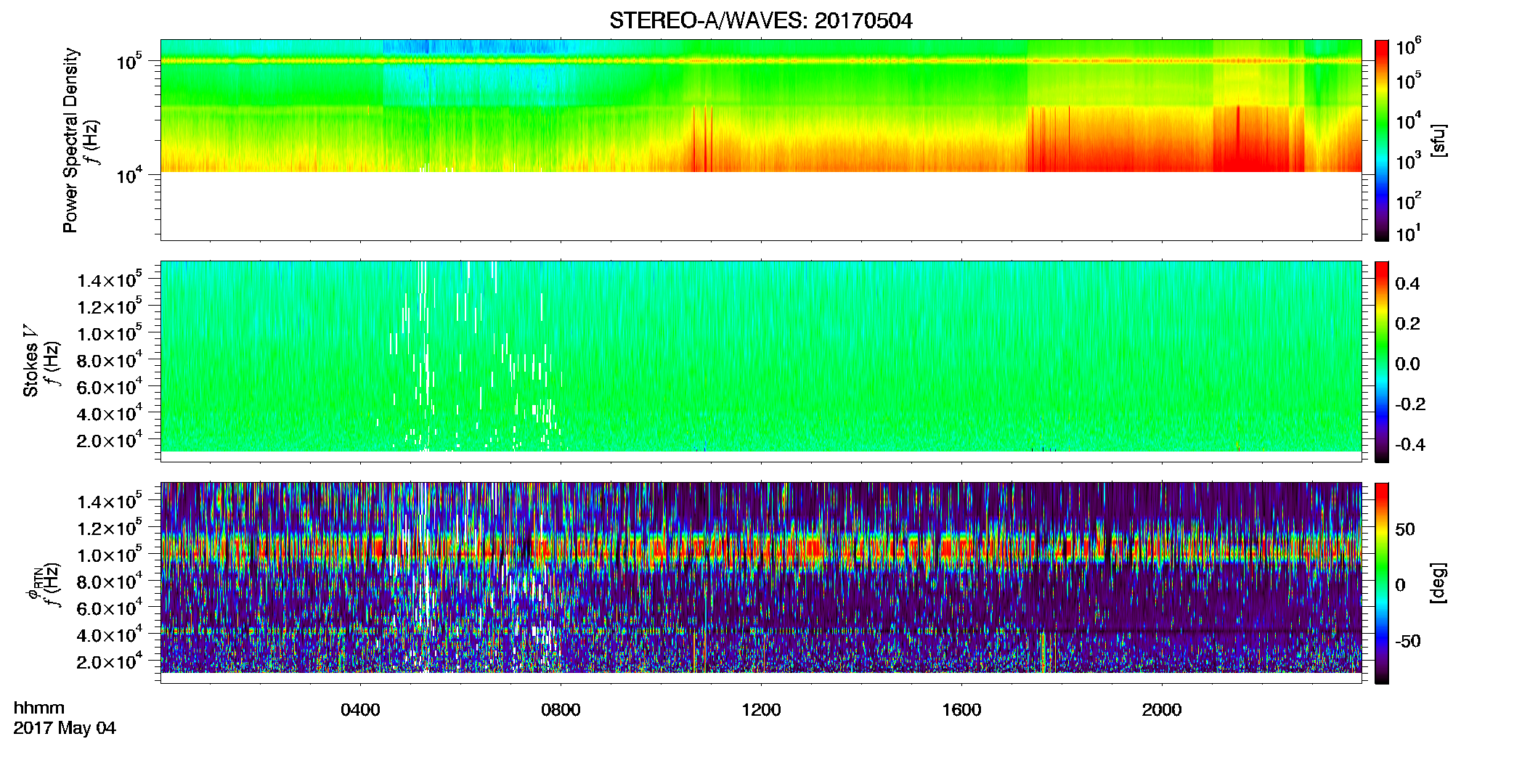Image resolution: width=1522 pixels, height=784 pixels.
Task: Select the 2017 May 04 date label
Action: point(65,728)
